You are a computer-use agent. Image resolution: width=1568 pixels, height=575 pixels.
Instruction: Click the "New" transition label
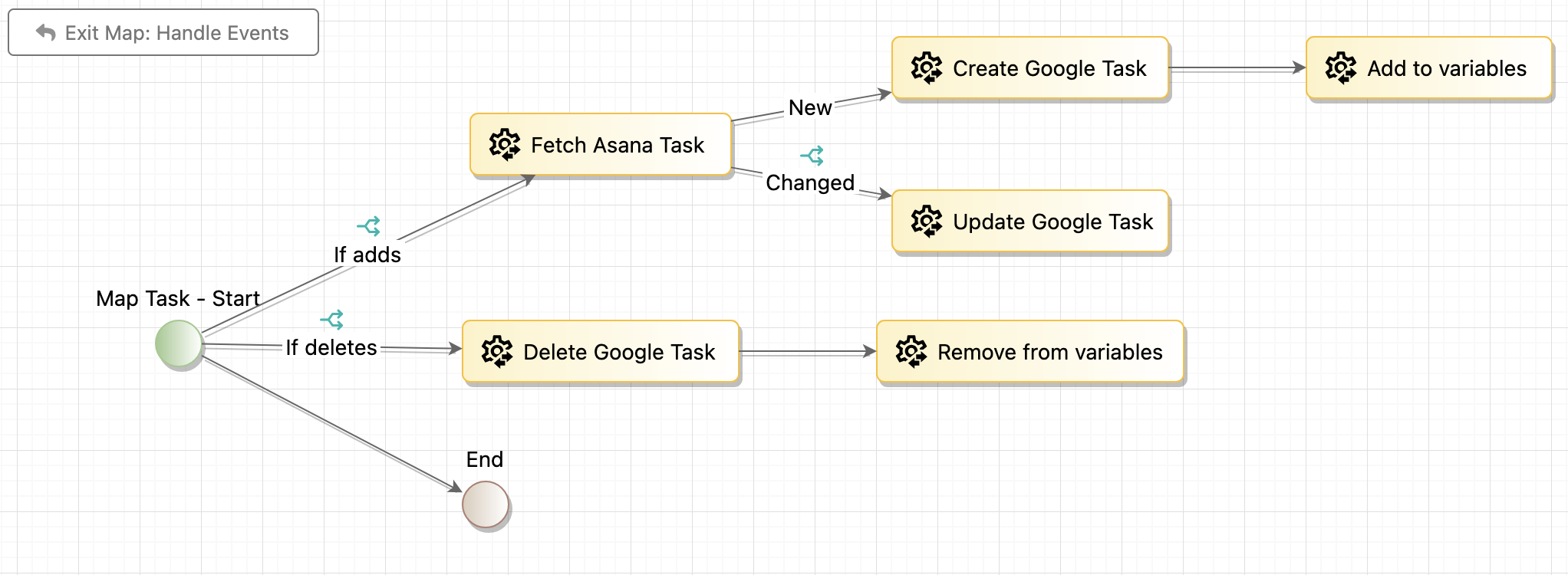810,108
